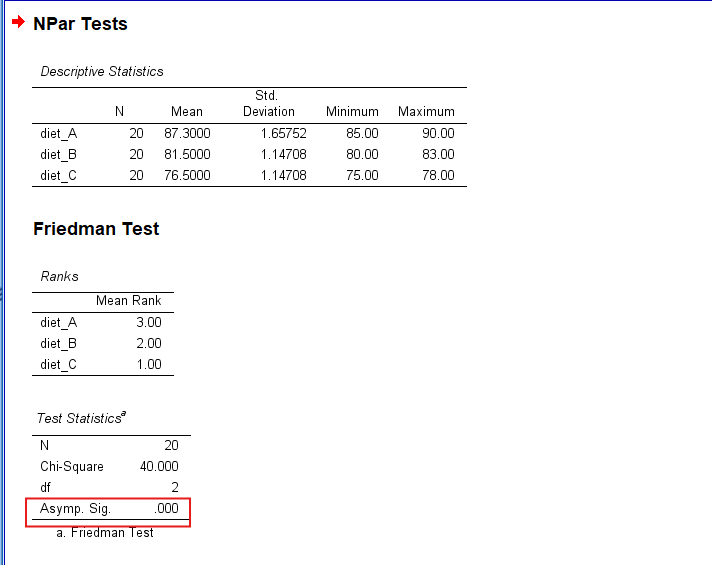Click the Mean Rank column header
This screenshot has width=712, height=565.
tap(128, 301)
